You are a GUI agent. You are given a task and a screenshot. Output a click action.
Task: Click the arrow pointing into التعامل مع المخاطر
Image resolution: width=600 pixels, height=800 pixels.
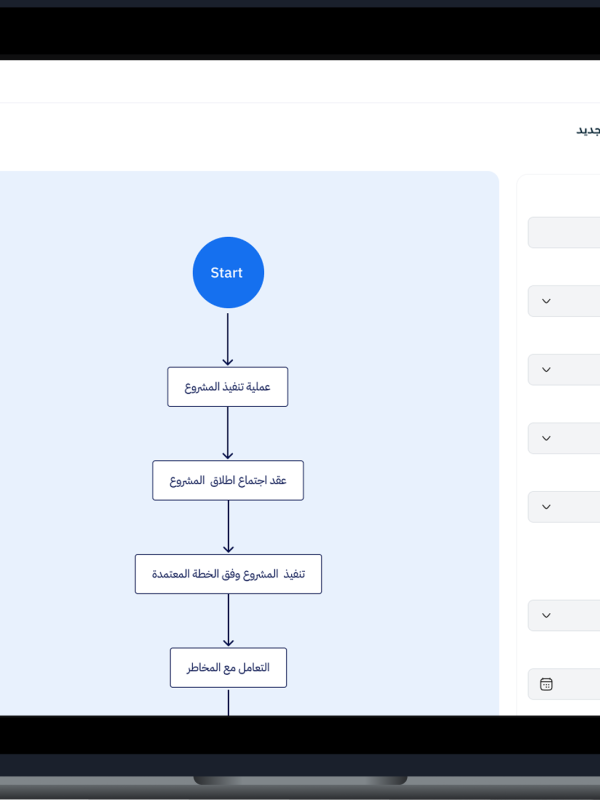[x=228, y=621]
